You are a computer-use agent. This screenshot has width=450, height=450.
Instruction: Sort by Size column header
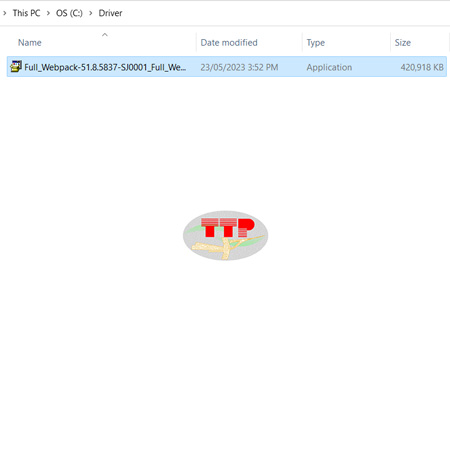403,43
